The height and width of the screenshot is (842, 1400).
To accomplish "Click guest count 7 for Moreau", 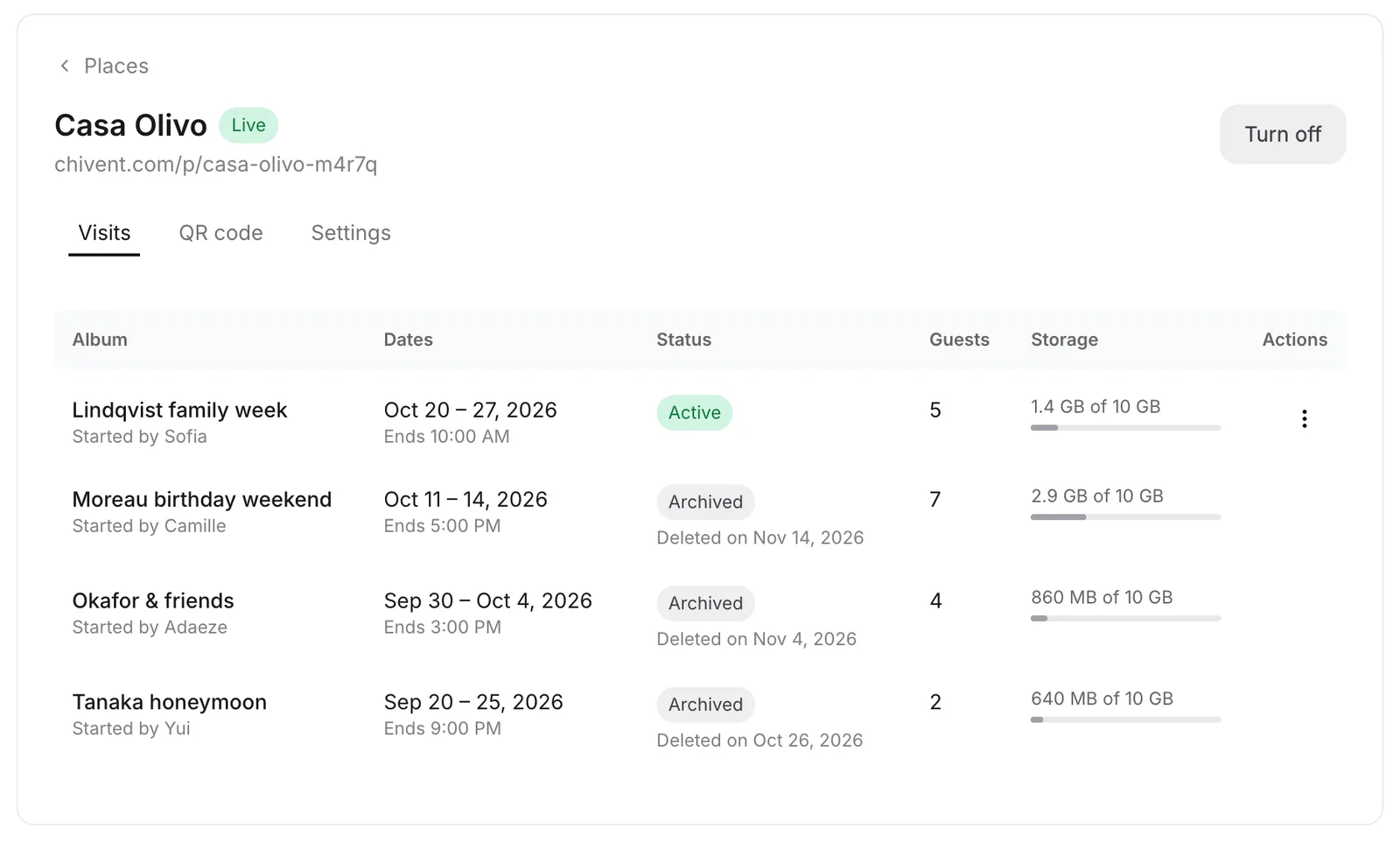I will click(934, 499).
